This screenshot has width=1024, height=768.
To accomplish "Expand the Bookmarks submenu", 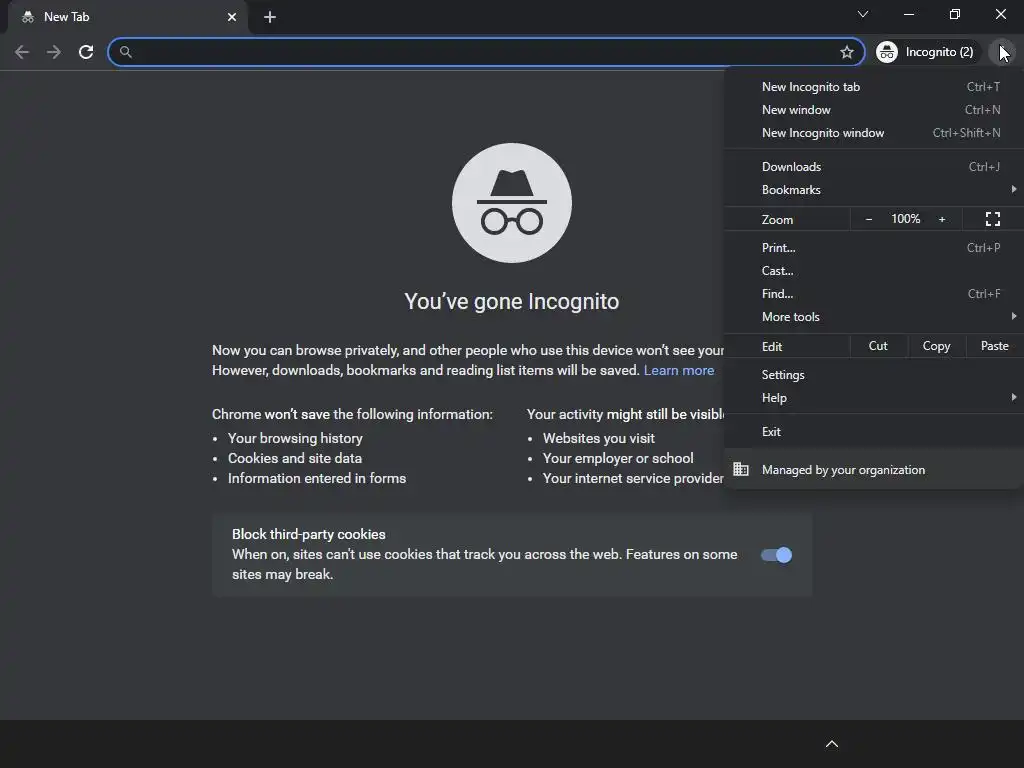I will tap(874, 189).
